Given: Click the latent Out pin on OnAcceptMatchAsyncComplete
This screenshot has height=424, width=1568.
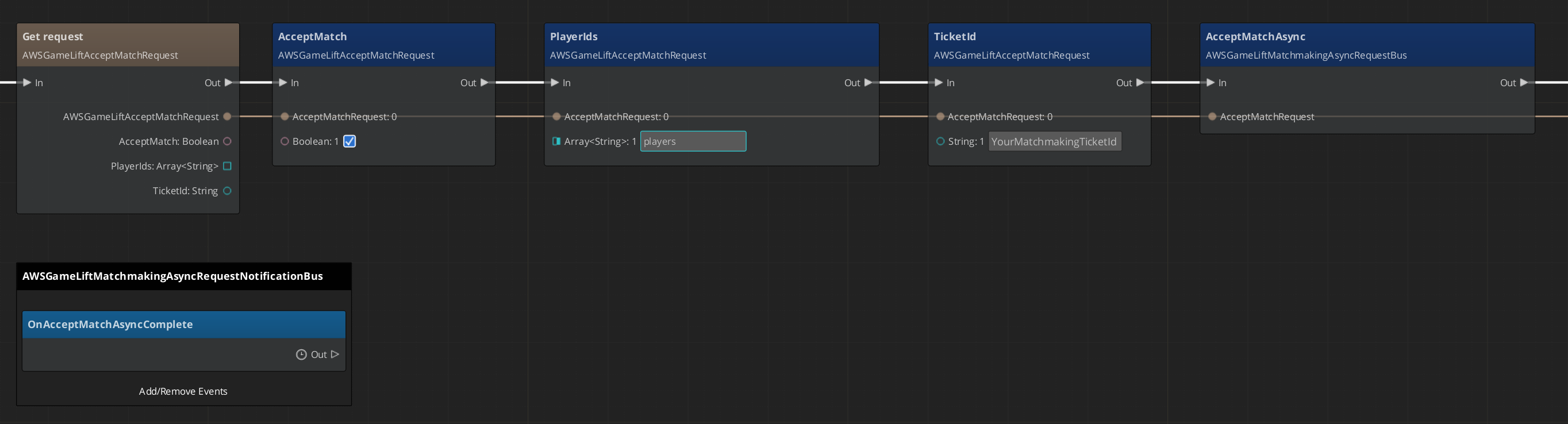Looking at the screenshot, I should click(334, 354).
